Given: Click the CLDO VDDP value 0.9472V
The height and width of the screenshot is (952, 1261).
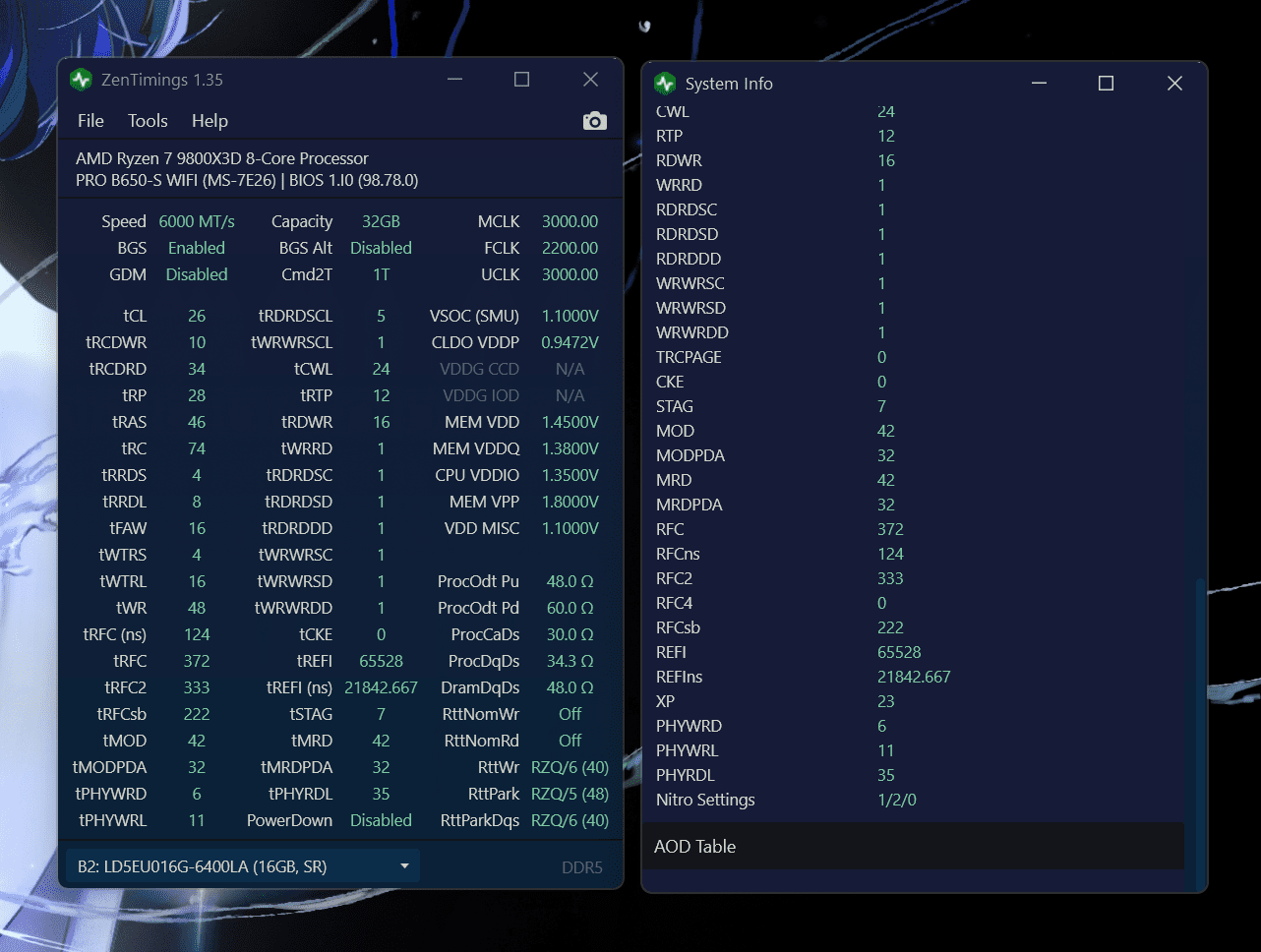Looking at the screenshot, I should (570, 342).
